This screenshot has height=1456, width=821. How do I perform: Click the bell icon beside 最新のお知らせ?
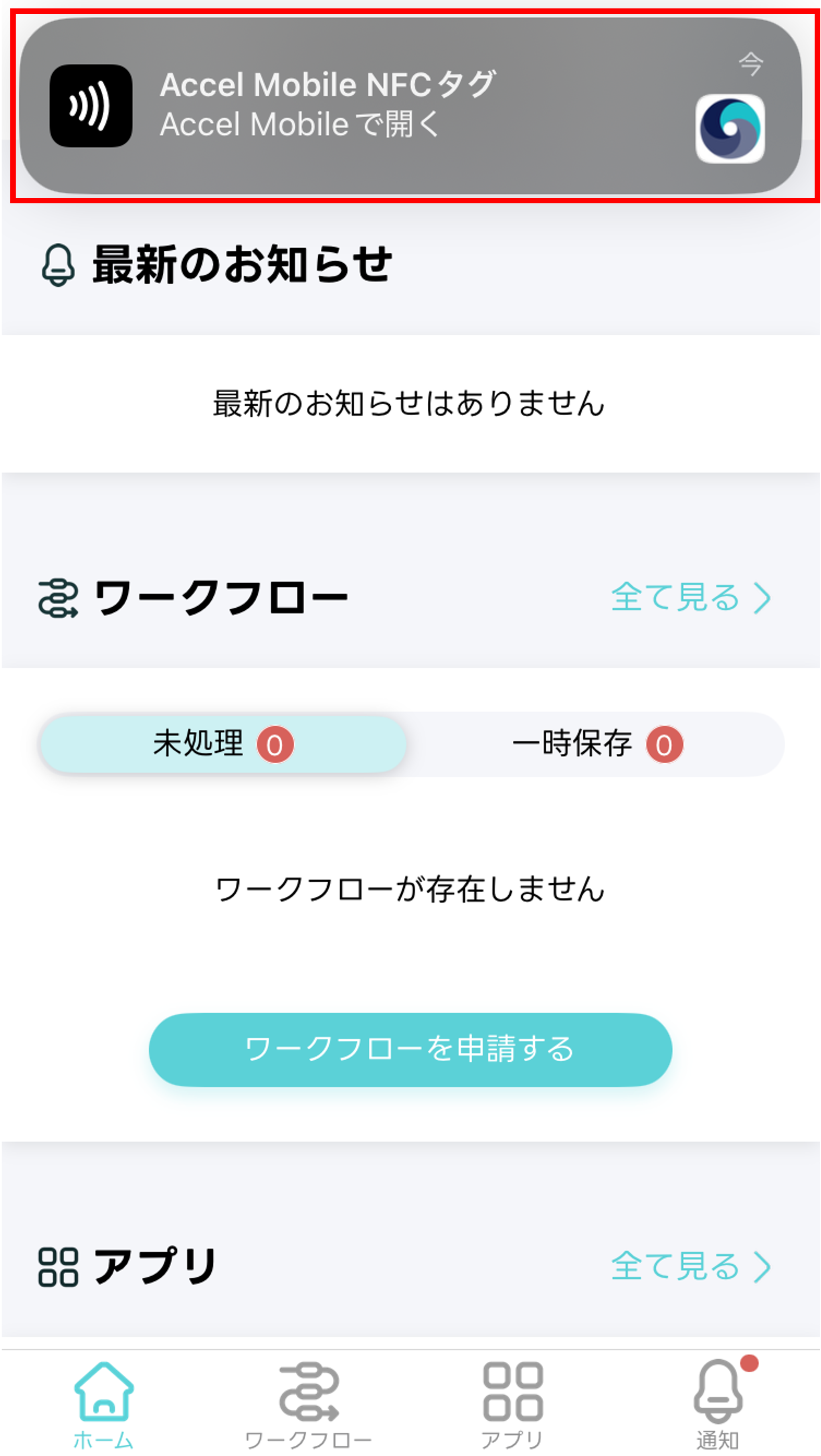click(x=58, y=264)
